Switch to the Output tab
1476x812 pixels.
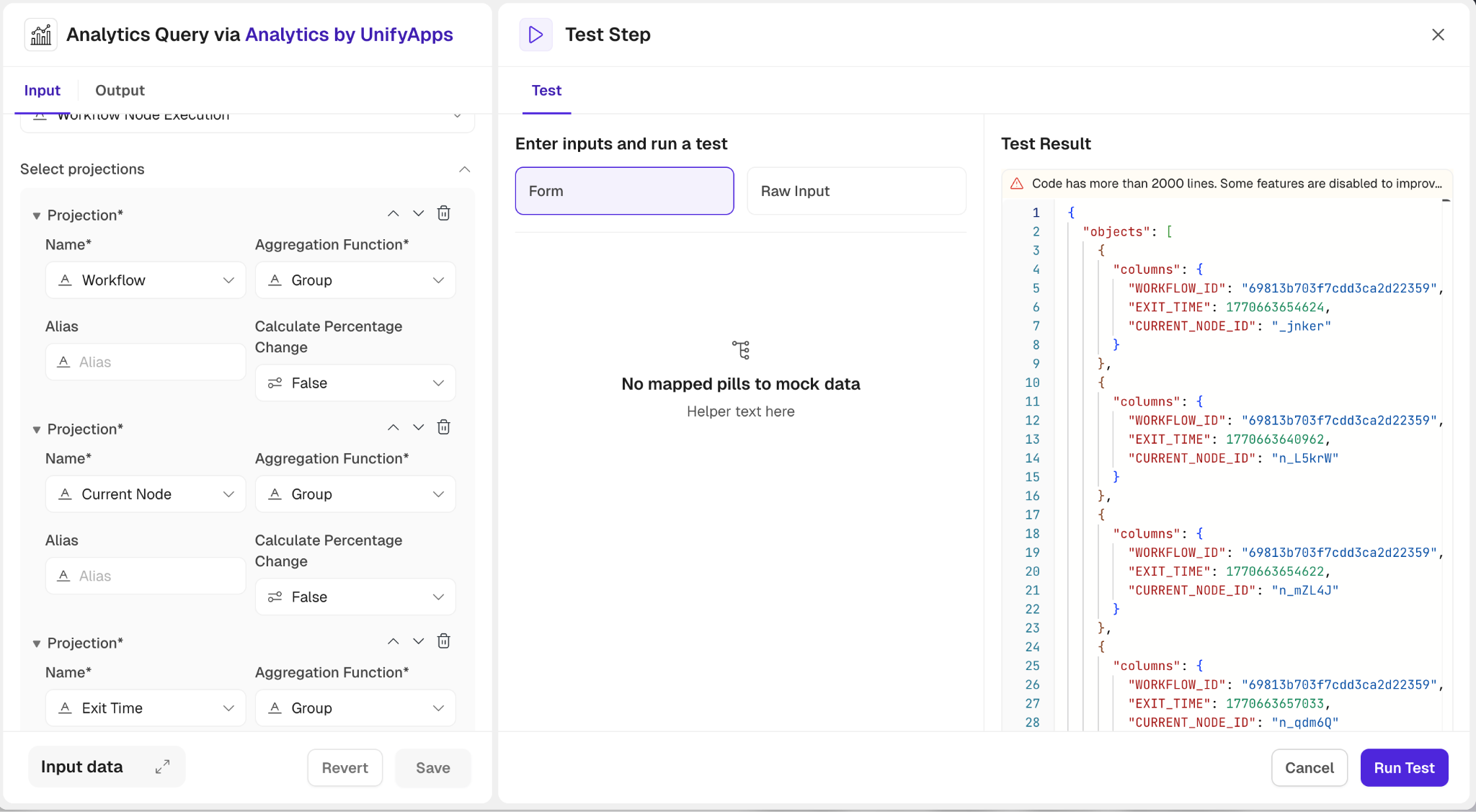tap(120, 91)
